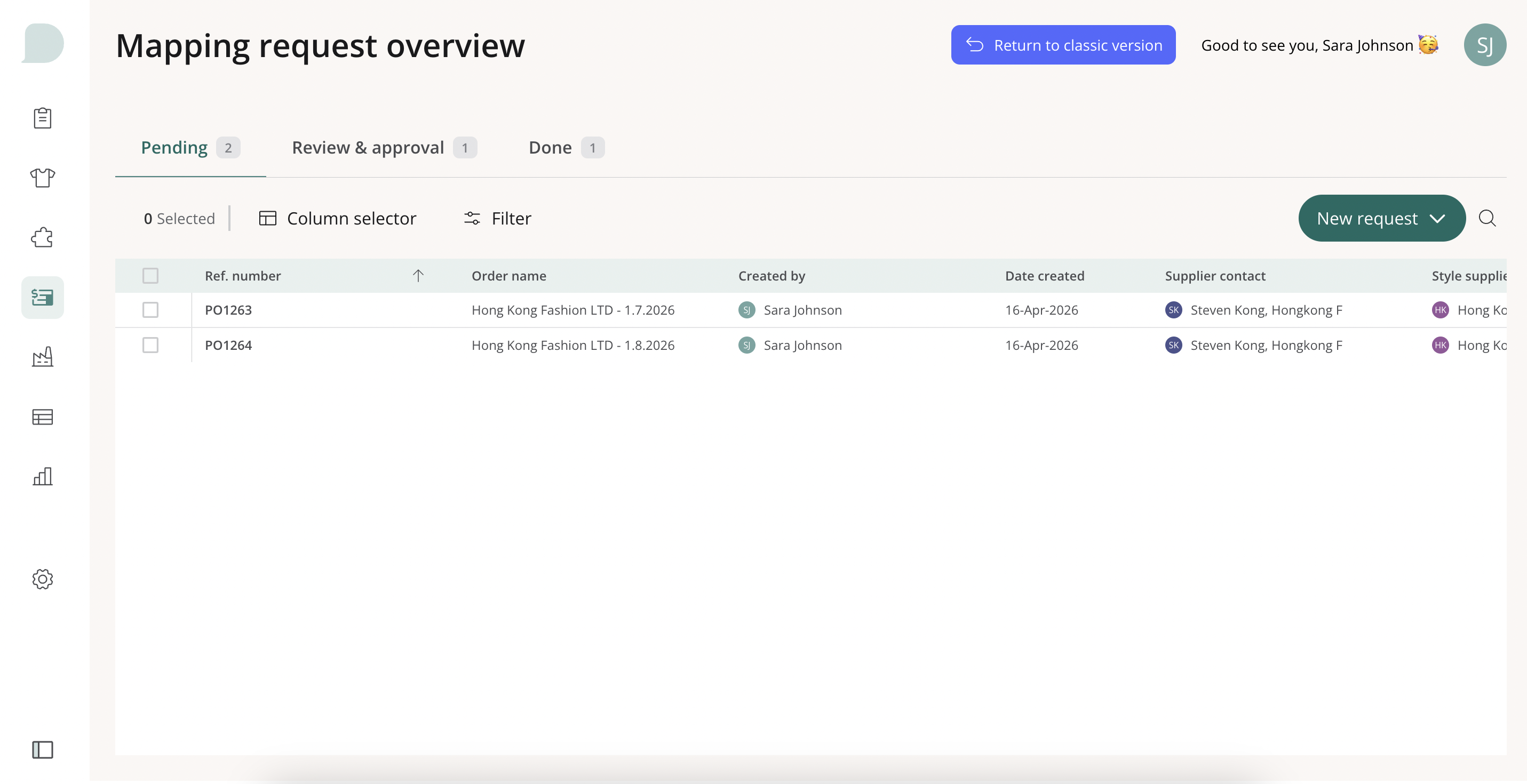Screen dimensions: 1527x784
Task: Collapse sidebar with the panel toggle icon
Action: (43, 750)
